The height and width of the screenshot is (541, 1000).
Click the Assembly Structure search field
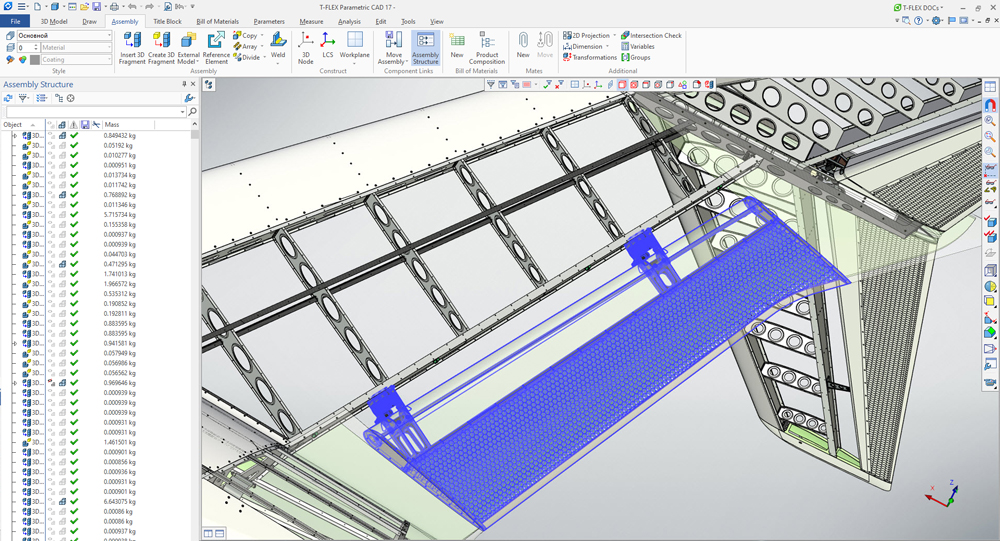tap(96, 112)
